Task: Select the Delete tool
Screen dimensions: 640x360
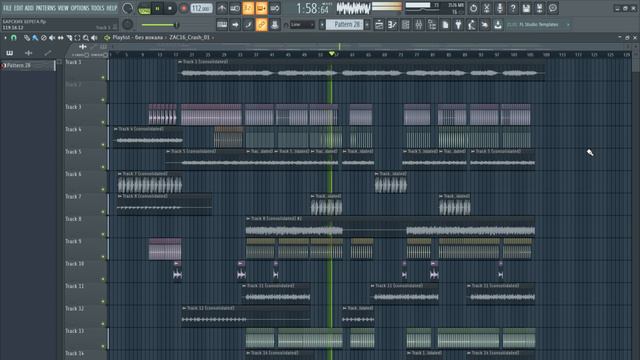Action: pyautogui.click(x=44, y=38)
